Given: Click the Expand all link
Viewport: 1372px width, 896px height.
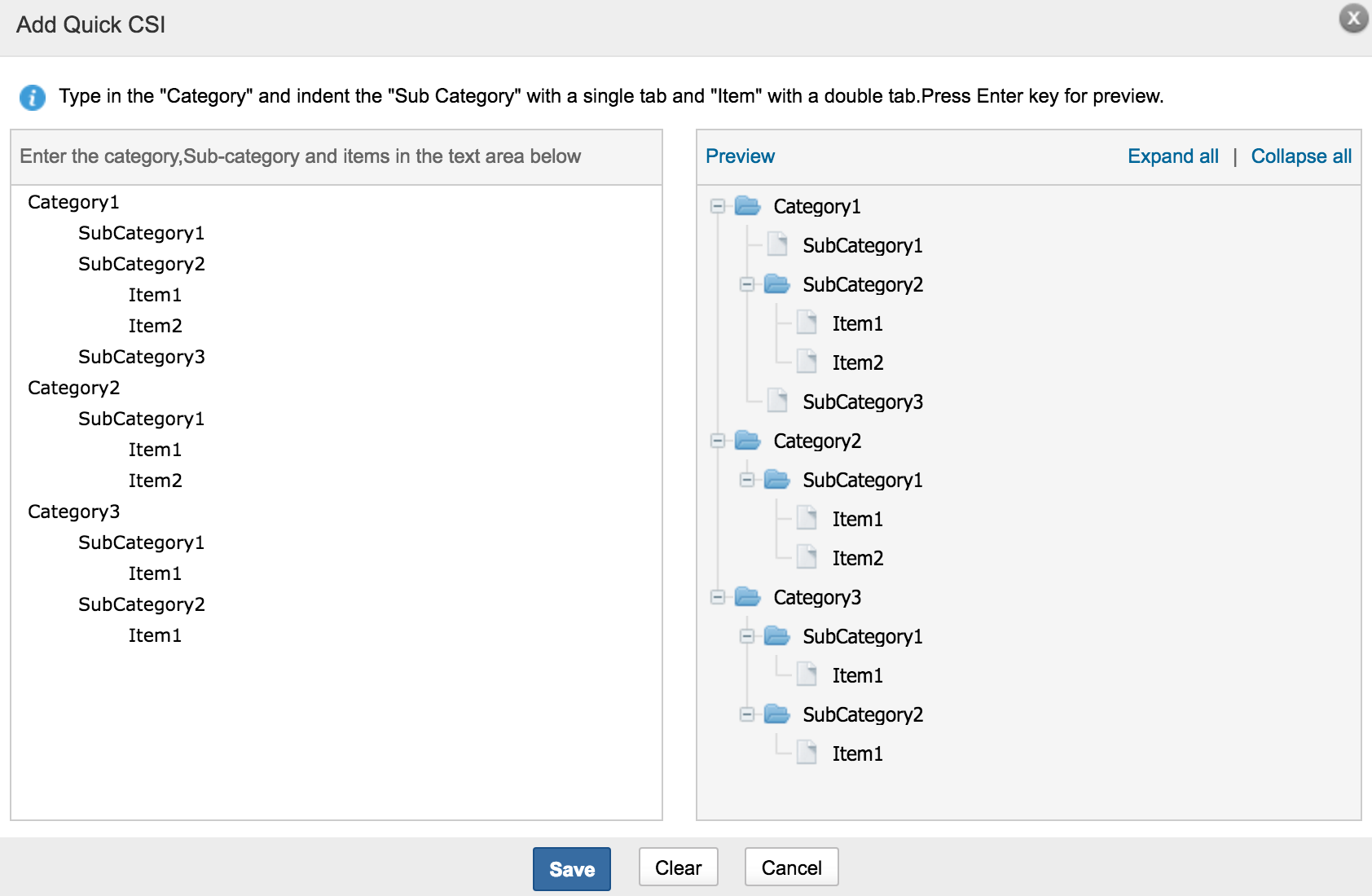Looking at the screenshot, I should click(x=1172, y=156).
